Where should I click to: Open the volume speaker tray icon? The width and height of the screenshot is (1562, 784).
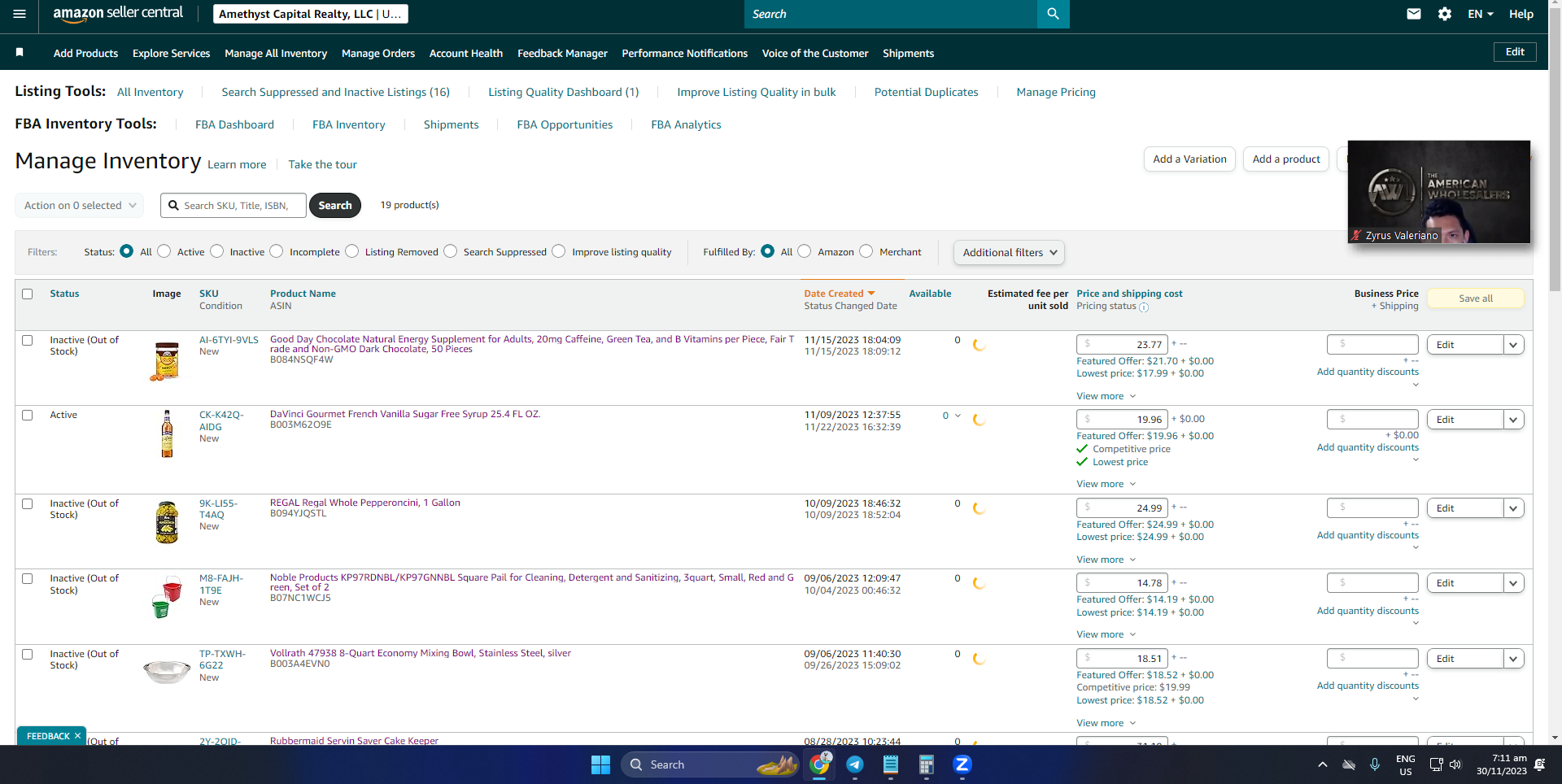1455,764
